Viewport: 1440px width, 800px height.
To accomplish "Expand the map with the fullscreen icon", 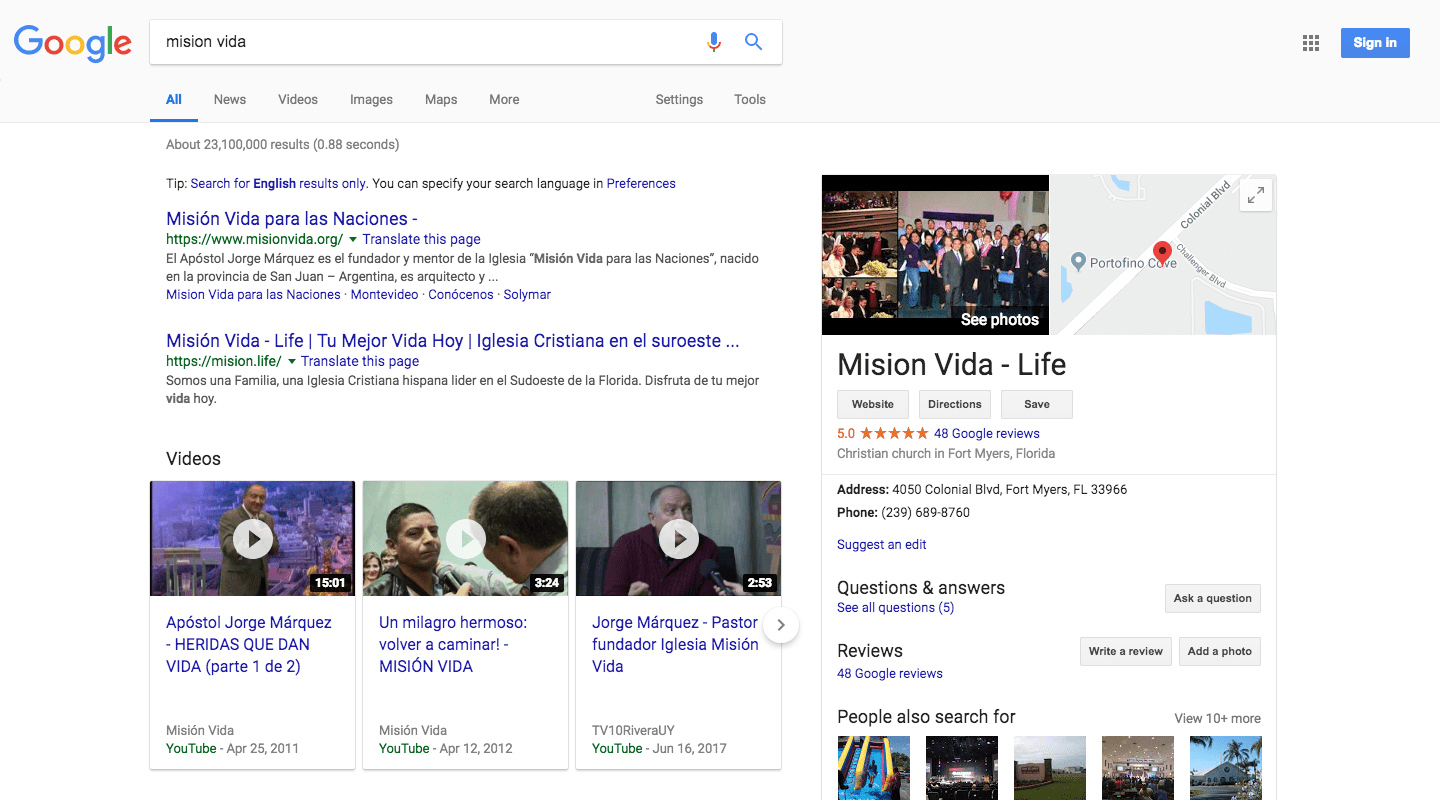I will pyautogui.click(x=1256, y=195).
